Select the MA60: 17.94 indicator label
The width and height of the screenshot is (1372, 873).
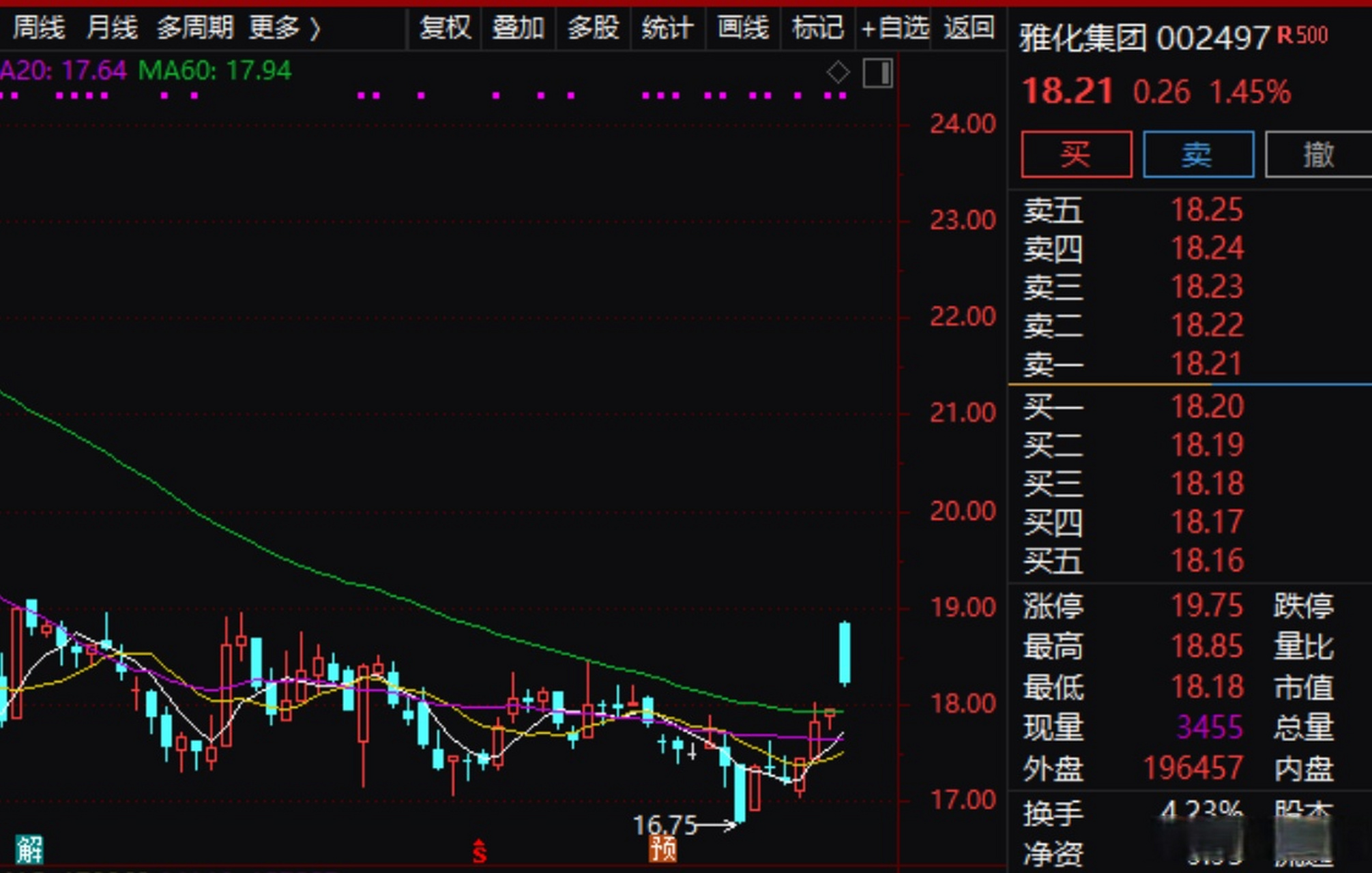click(x=215, y=70)
